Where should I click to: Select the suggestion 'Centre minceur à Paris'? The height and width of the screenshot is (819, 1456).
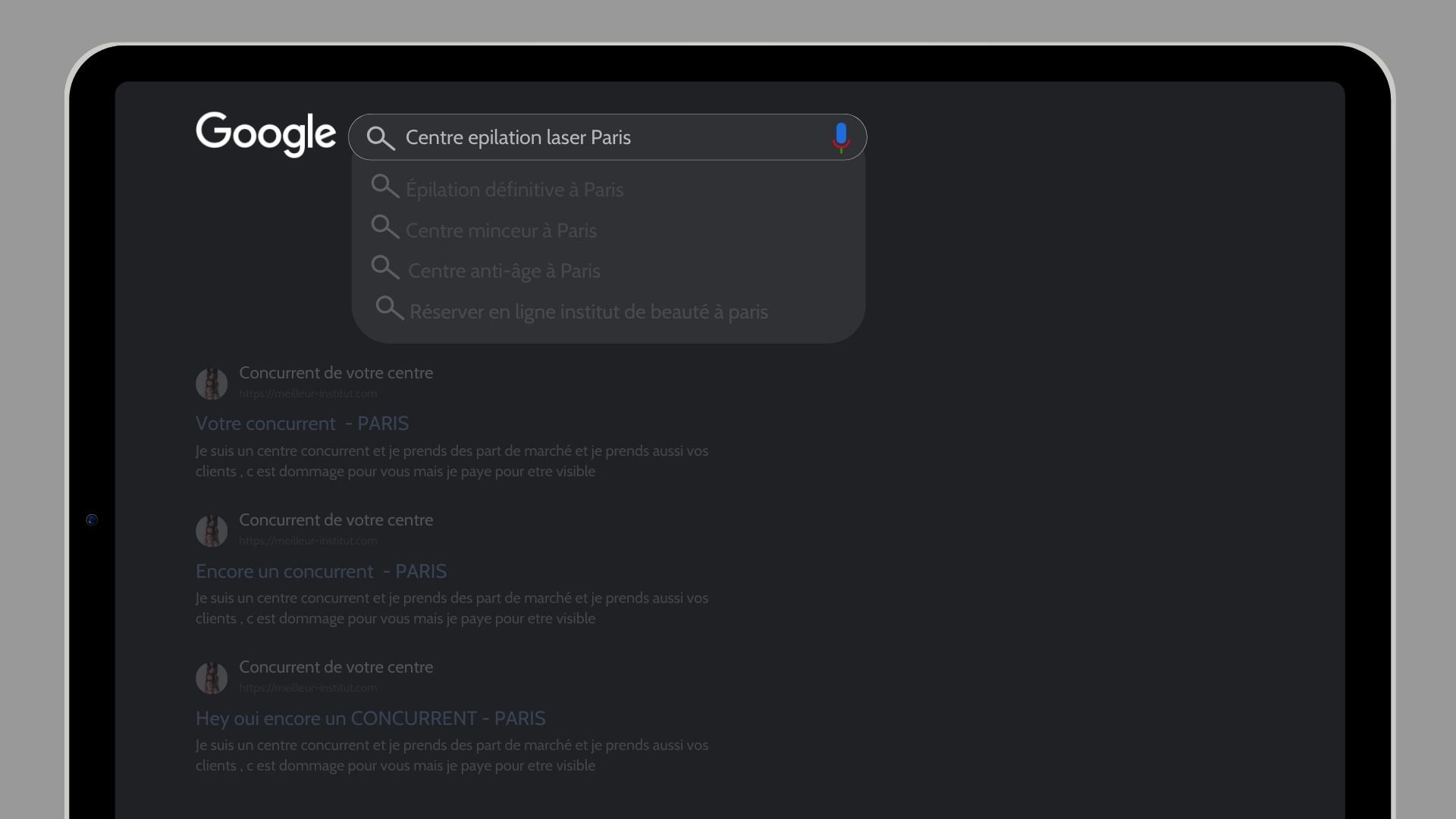pyautogui.click(x=501, y=231)
